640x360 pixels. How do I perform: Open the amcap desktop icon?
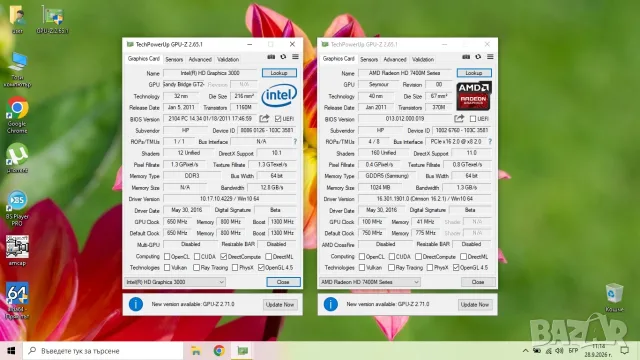click(17, 250)
